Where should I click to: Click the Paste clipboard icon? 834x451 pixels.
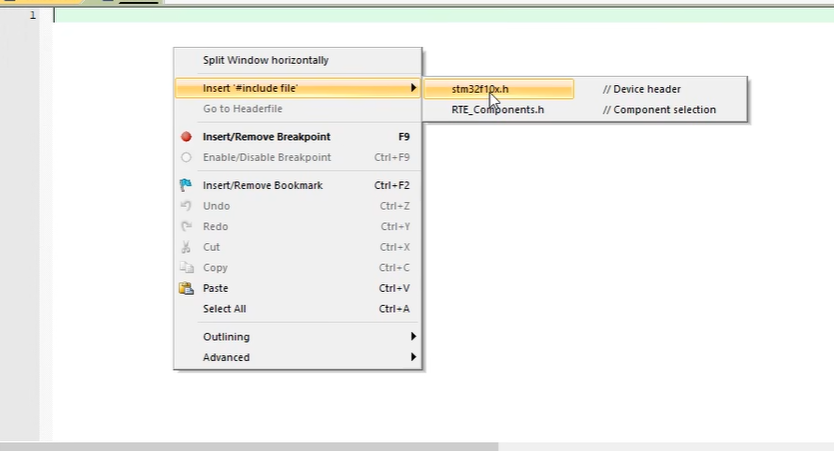(x=186, y=288)
